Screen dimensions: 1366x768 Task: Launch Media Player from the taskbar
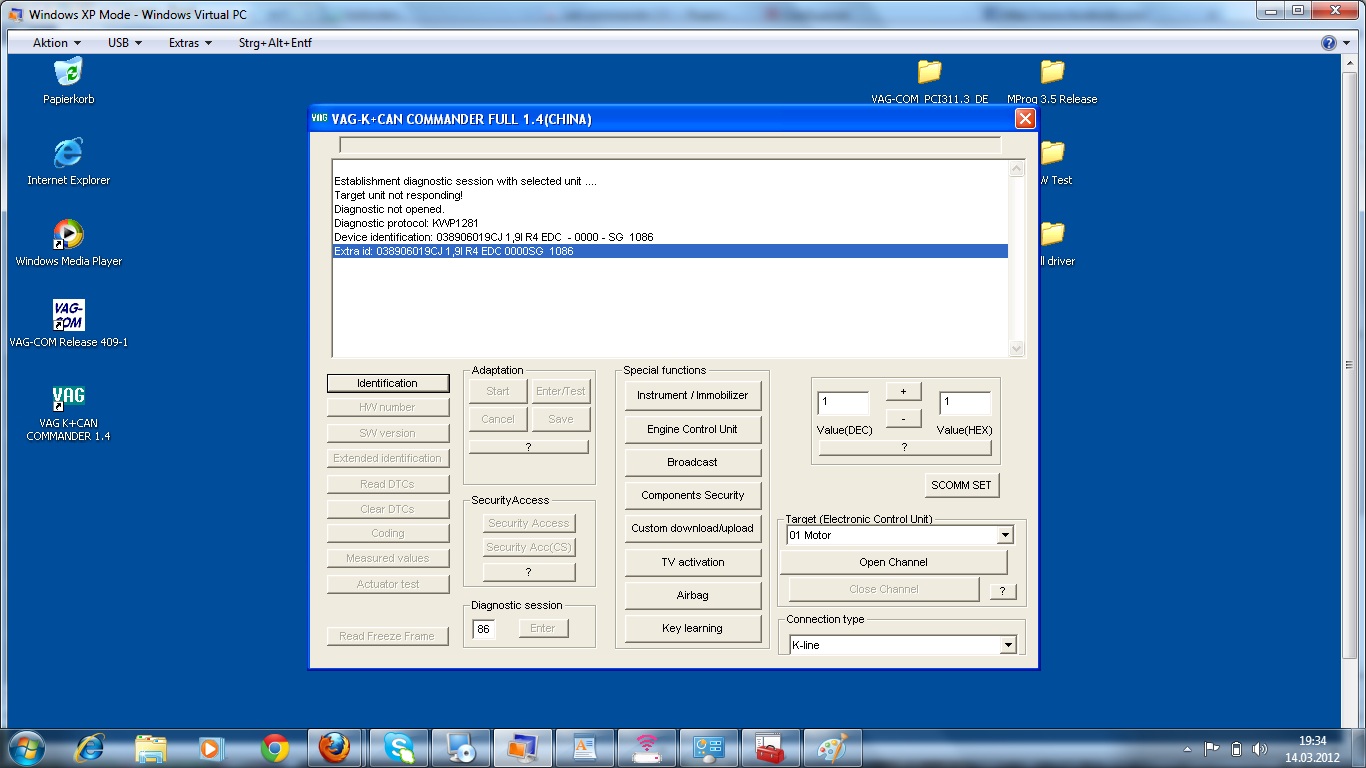212,748
